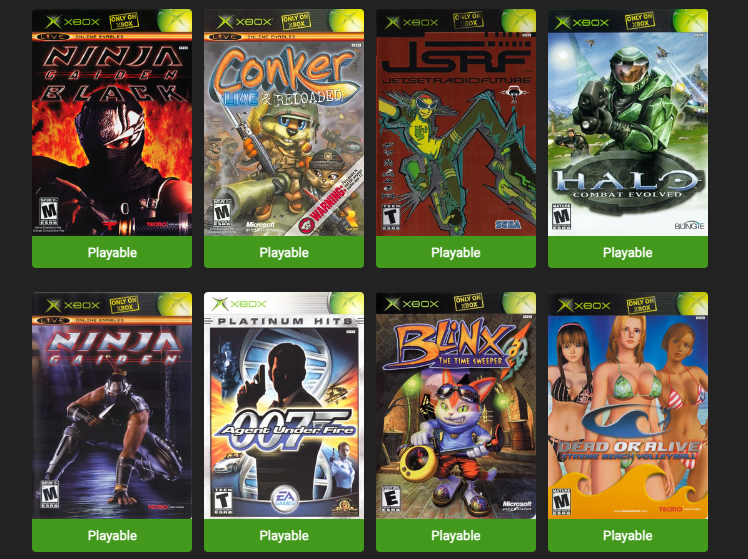Select the Playable label below 007 Agent Under Fire

pyautogui.click(x=284, y=535)
